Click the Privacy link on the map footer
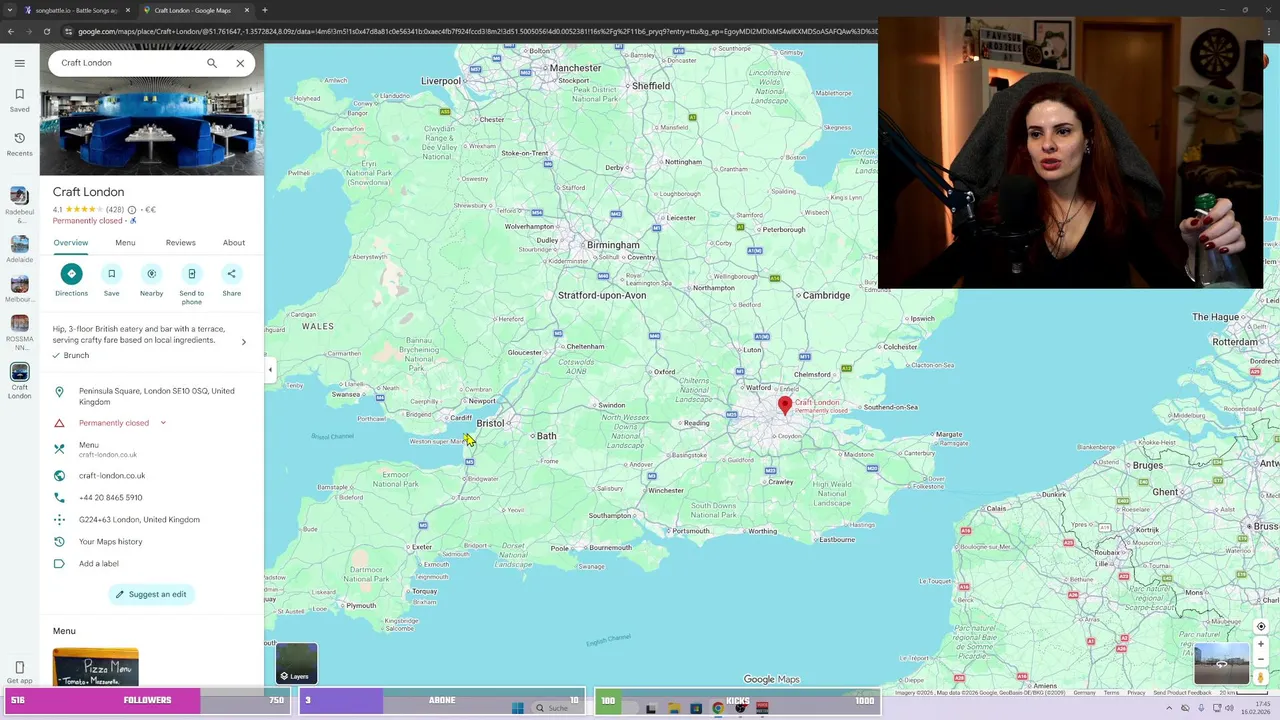The height and width of the screenshot is (720, 1280). 1136,692
